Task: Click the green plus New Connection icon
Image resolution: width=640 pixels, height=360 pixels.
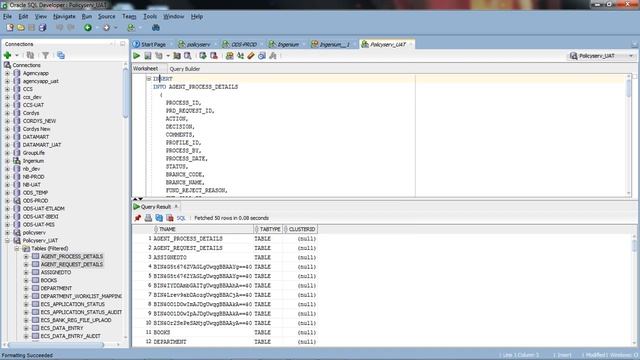Action: click(x=7, y=55)
